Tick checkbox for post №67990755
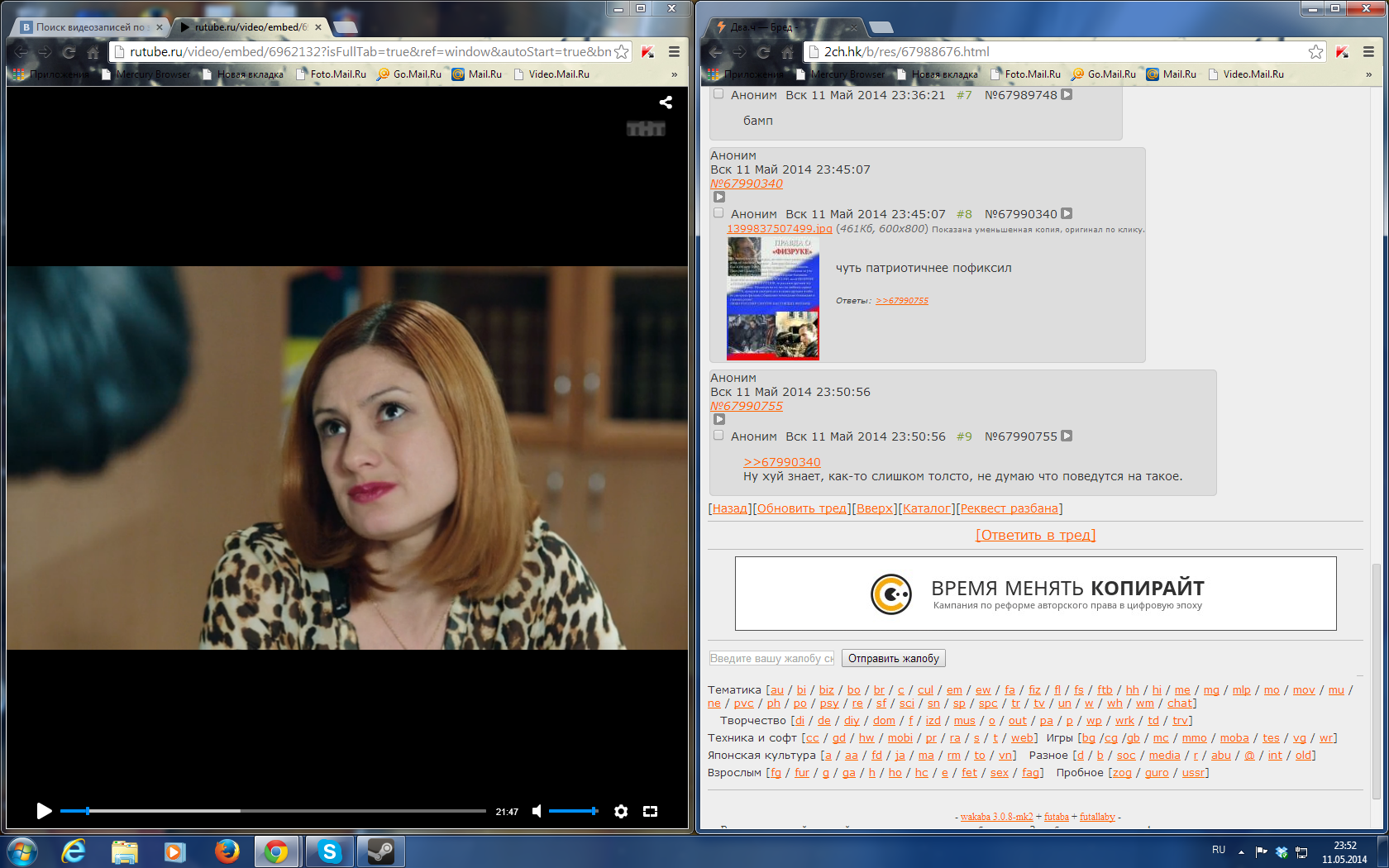1389x868 pixels. pos(718,436)
